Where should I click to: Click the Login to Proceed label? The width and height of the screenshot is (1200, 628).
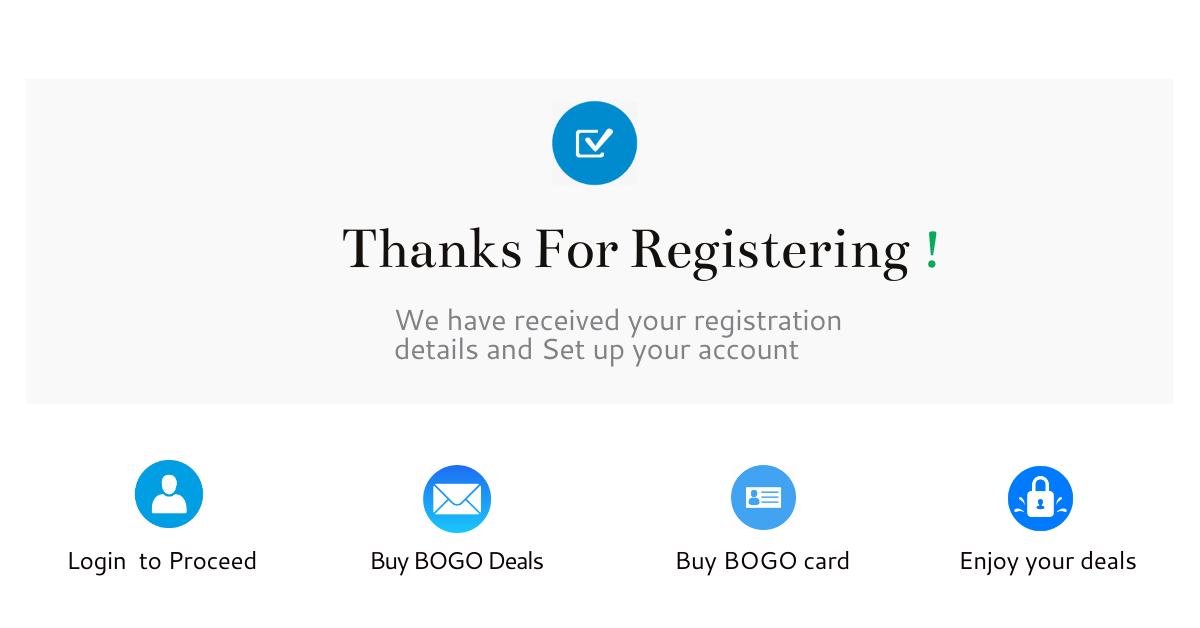pos(162,561)
